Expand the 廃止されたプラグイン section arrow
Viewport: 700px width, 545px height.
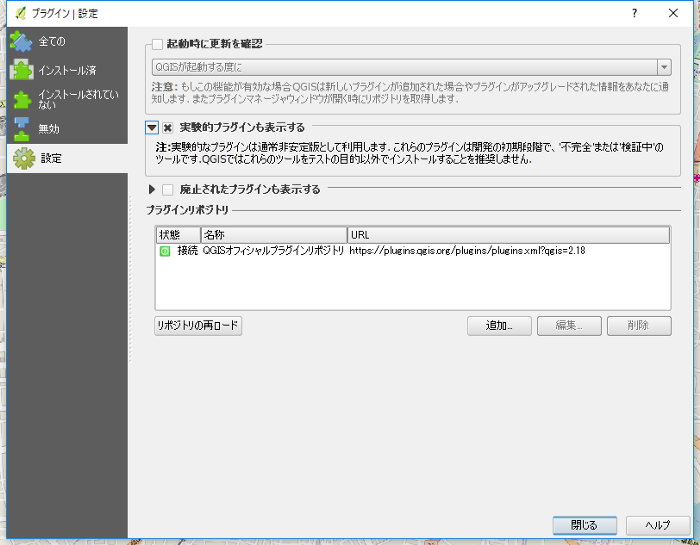point(152,189)
